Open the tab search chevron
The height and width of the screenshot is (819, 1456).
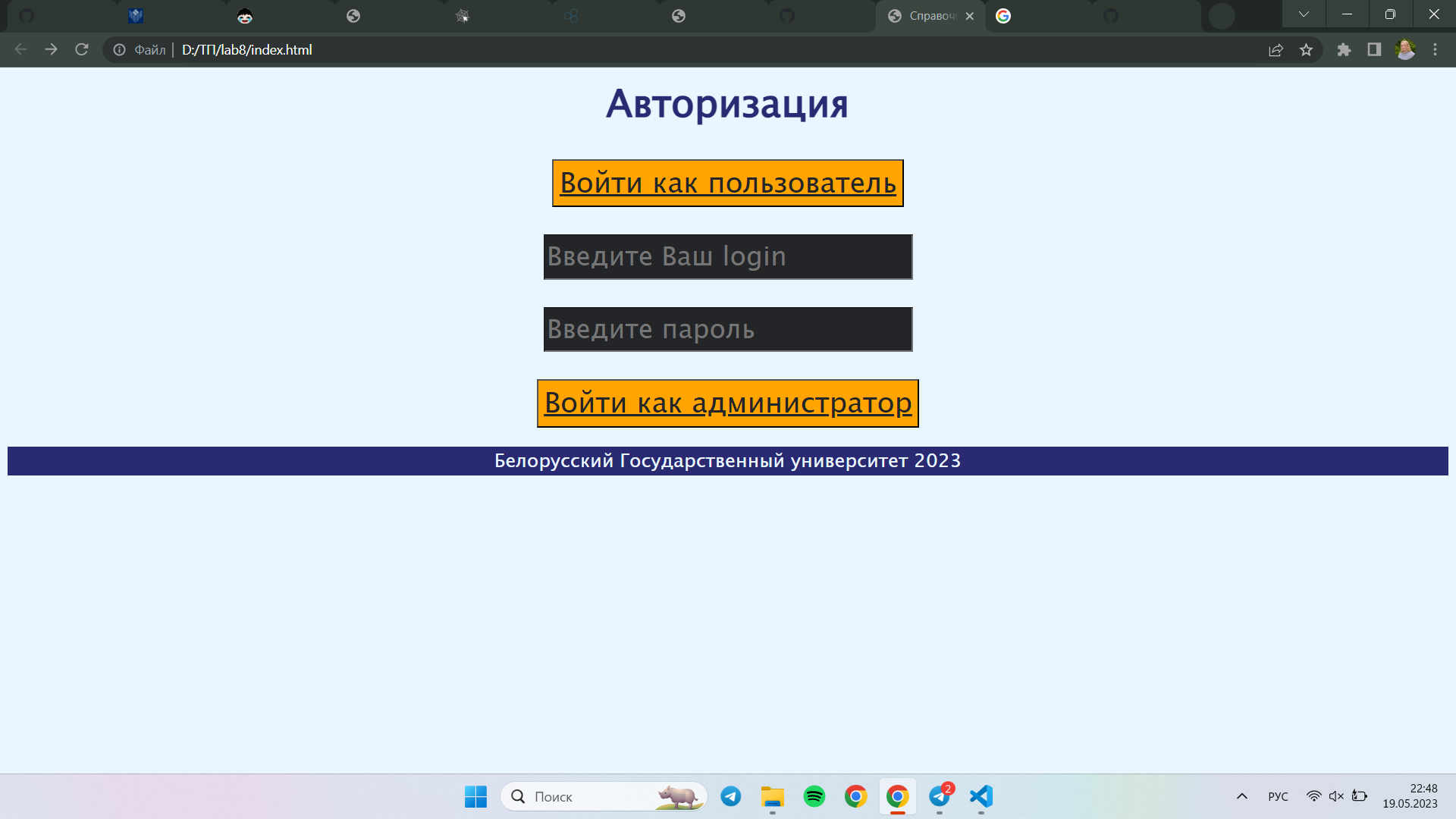coord(1304,14)
